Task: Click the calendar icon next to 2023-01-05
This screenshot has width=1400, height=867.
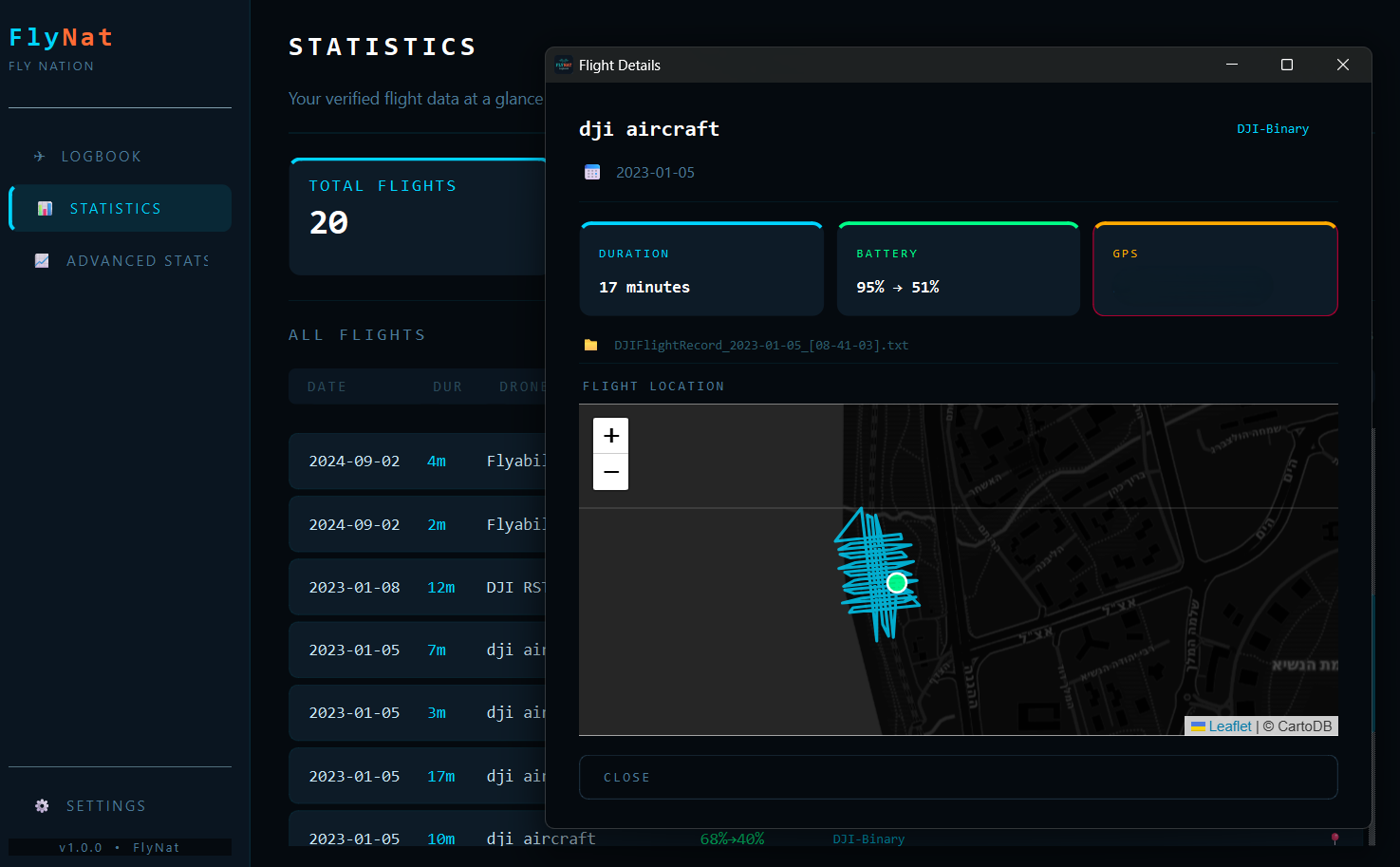Action: point(592,172)
